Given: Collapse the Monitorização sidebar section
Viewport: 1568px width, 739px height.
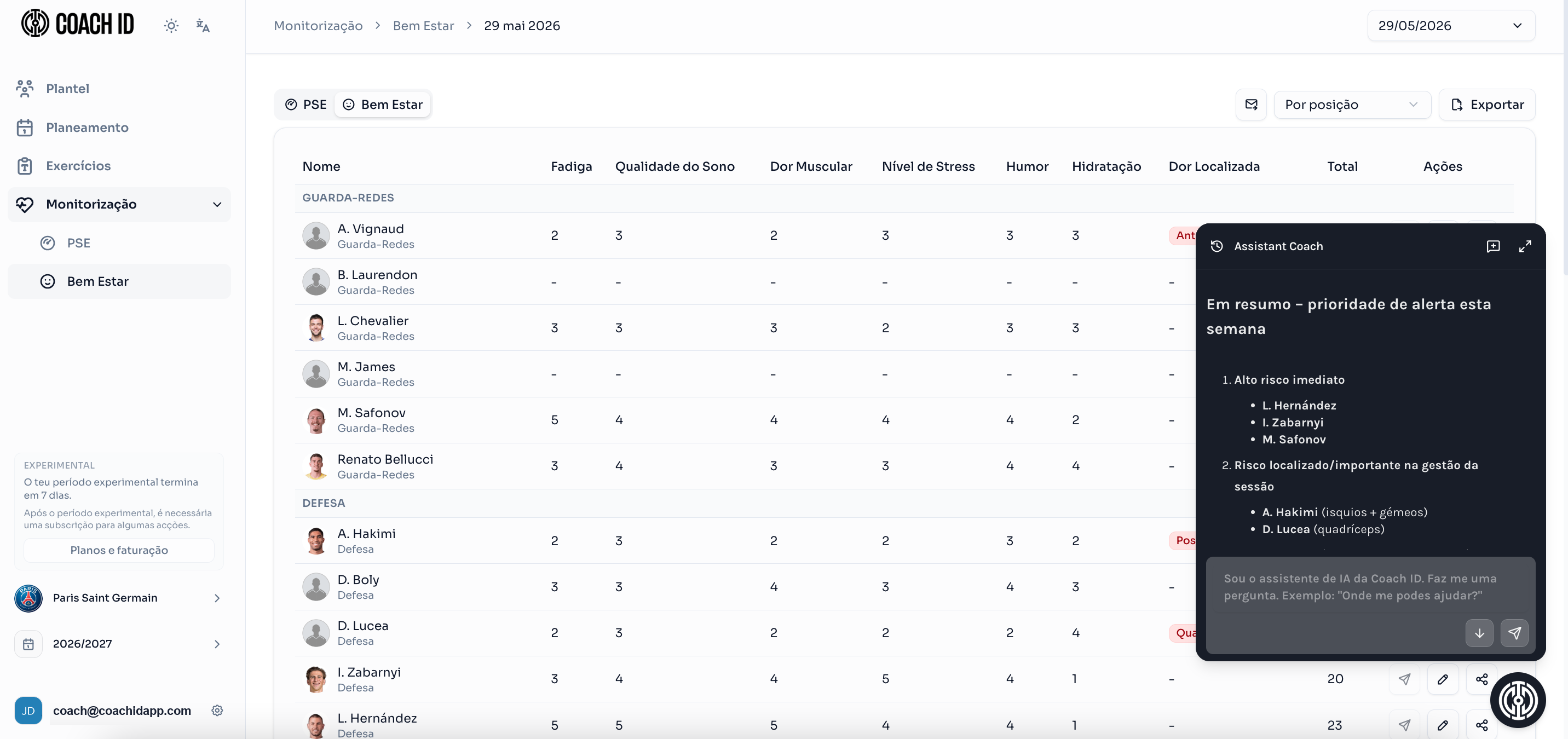Looking at the screenshot, I should click(x=119, y=204).
